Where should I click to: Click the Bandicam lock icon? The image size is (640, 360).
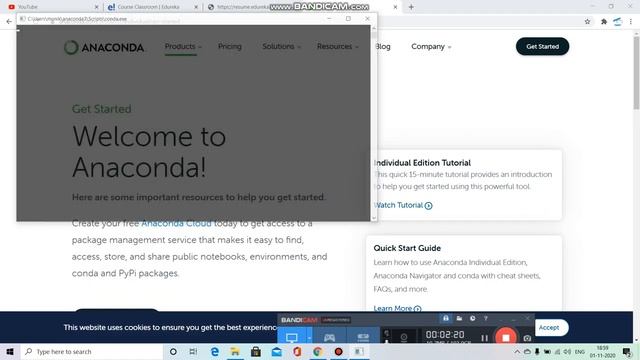click(446, 318)
